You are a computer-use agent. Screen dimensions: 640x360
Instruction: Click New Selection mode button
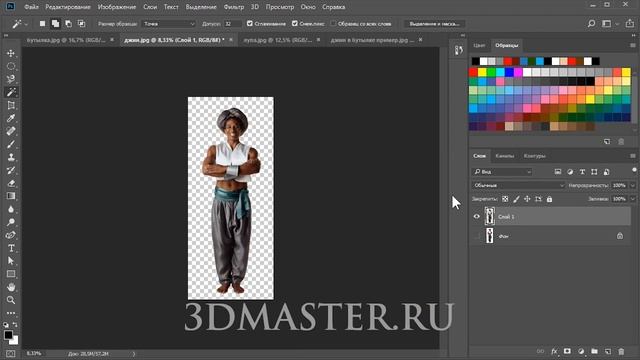pyautogui.click(x=42, y=24)
